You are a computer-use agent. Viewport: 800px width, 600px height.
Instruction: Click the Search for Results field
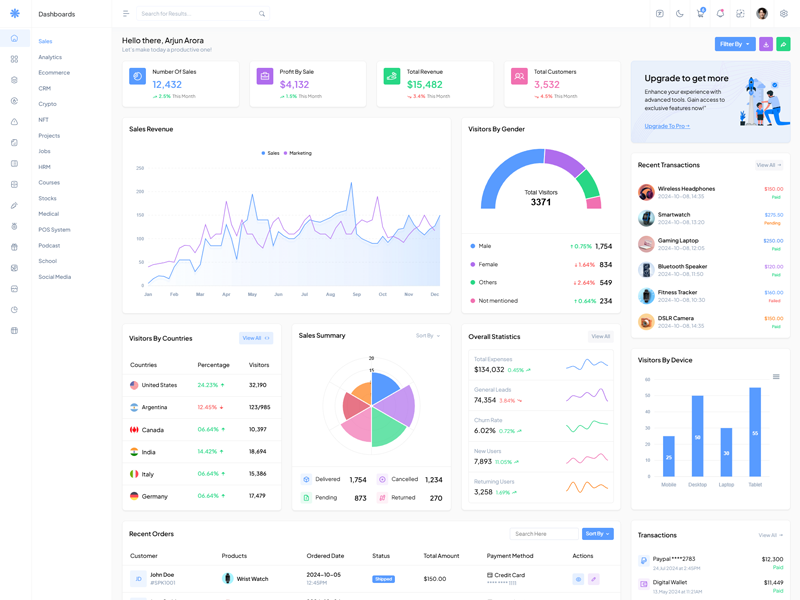200,14
